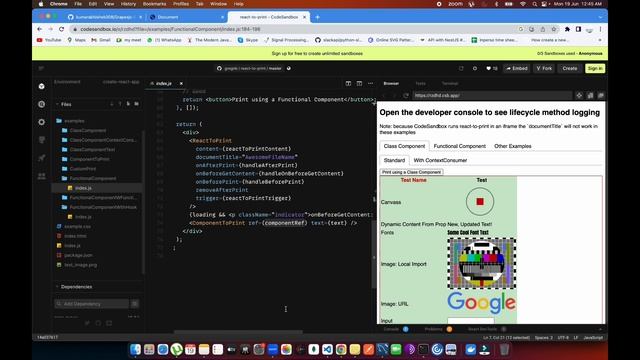Image resolution: width=640 pixels, height=360 pixels.
Task: Switch to the Terminal tab
Action: [450, 83]
